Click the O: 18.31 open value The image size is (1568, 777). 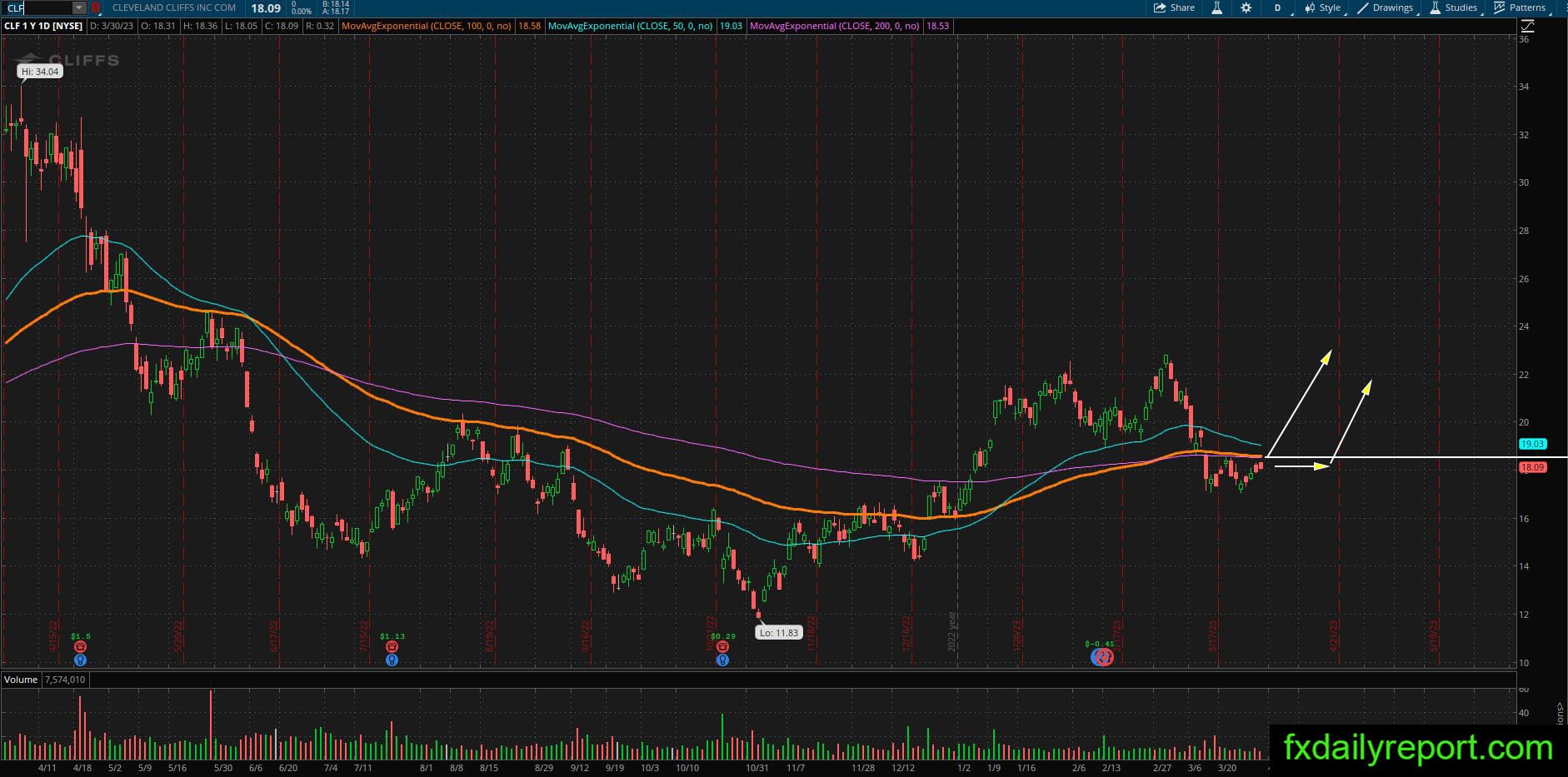[x=158, y=26]
